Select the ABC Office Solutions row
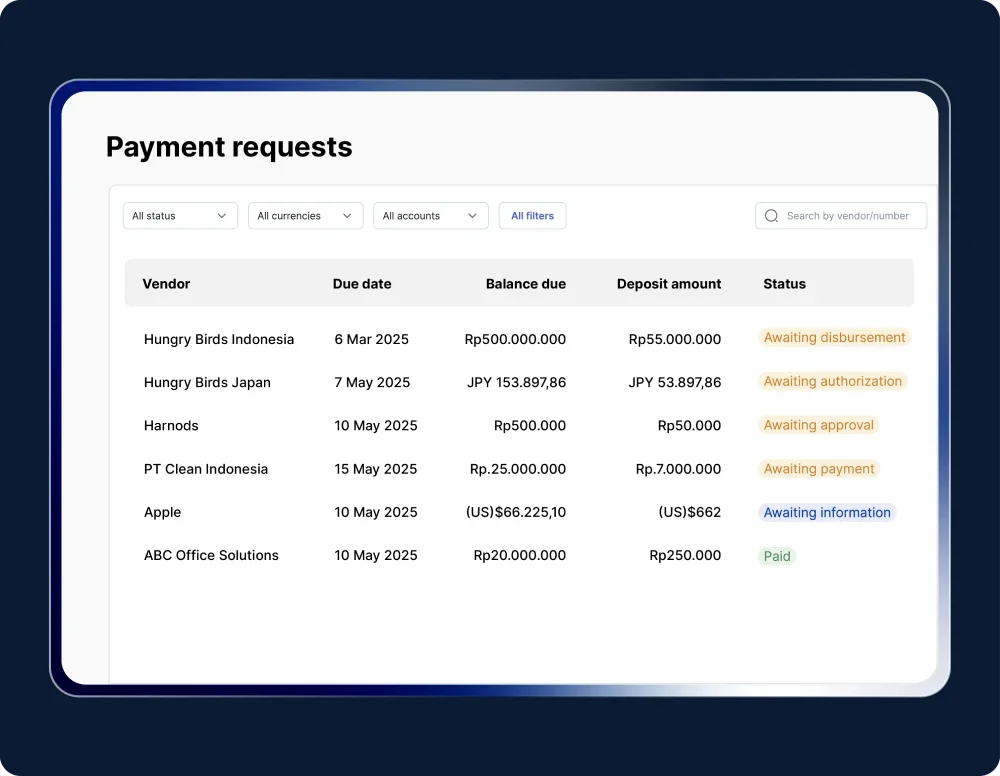 click(x=211, y=555)
